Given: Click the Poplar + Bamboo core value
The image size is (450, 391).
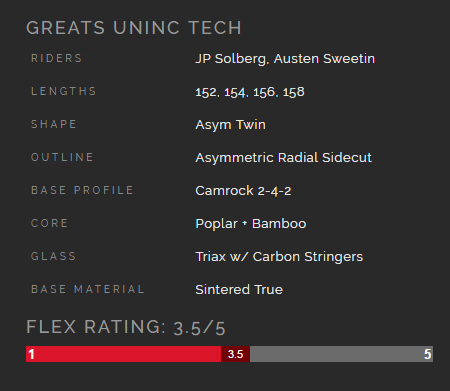Looking at the screenshot, I should [251, 224].
